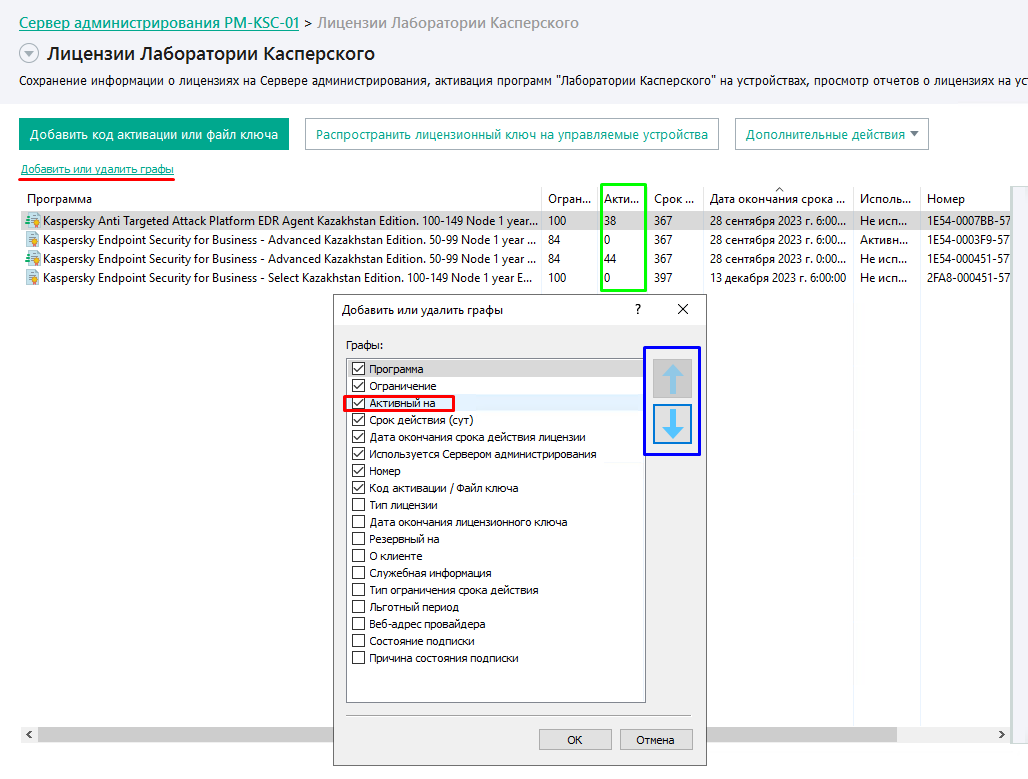Select the Kaspersky Anti Targeted Attack Platform row
The width and height of the screenshot is (1028, 779).
[515, 221]
